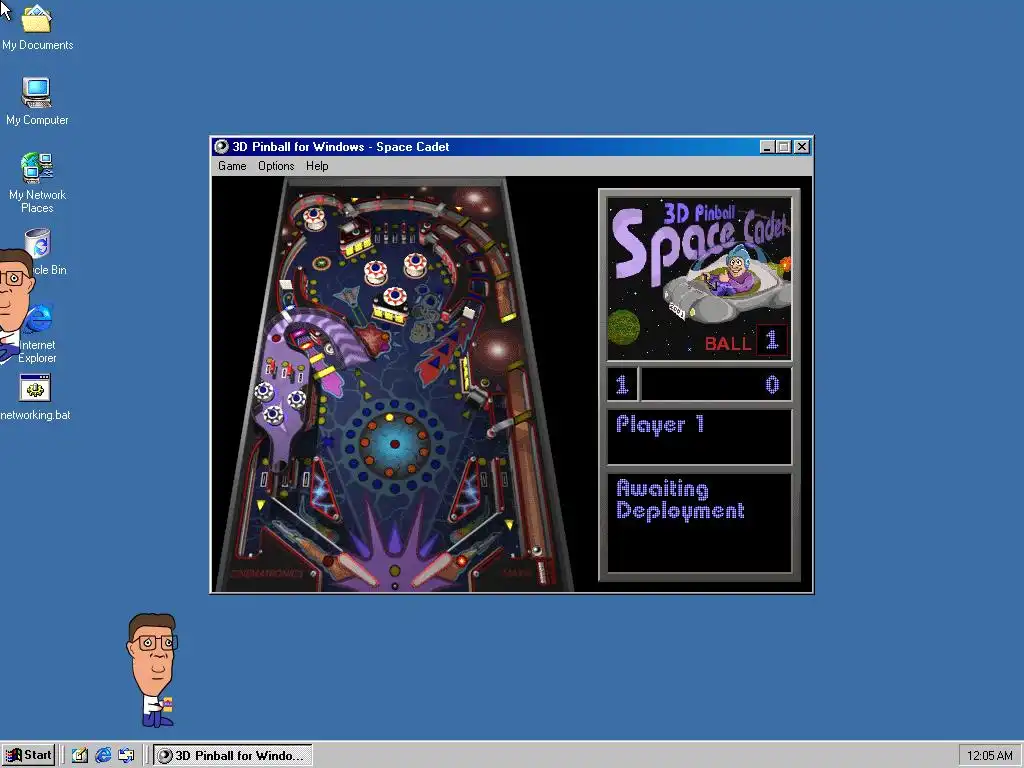Click the Awaiting Deployment message

680,500
